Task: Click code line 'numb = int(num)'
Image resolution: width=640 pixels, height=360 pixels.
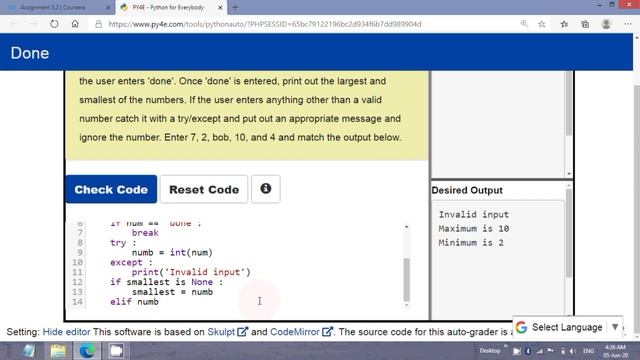Action: pos(172,253)
